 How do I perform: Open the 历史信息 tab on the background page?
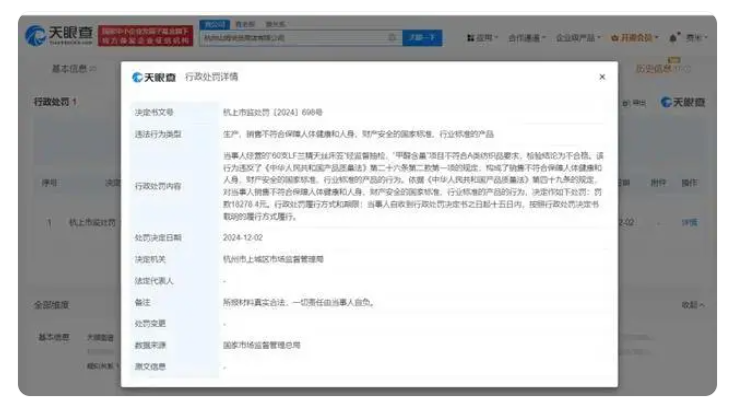pos(663,69)
